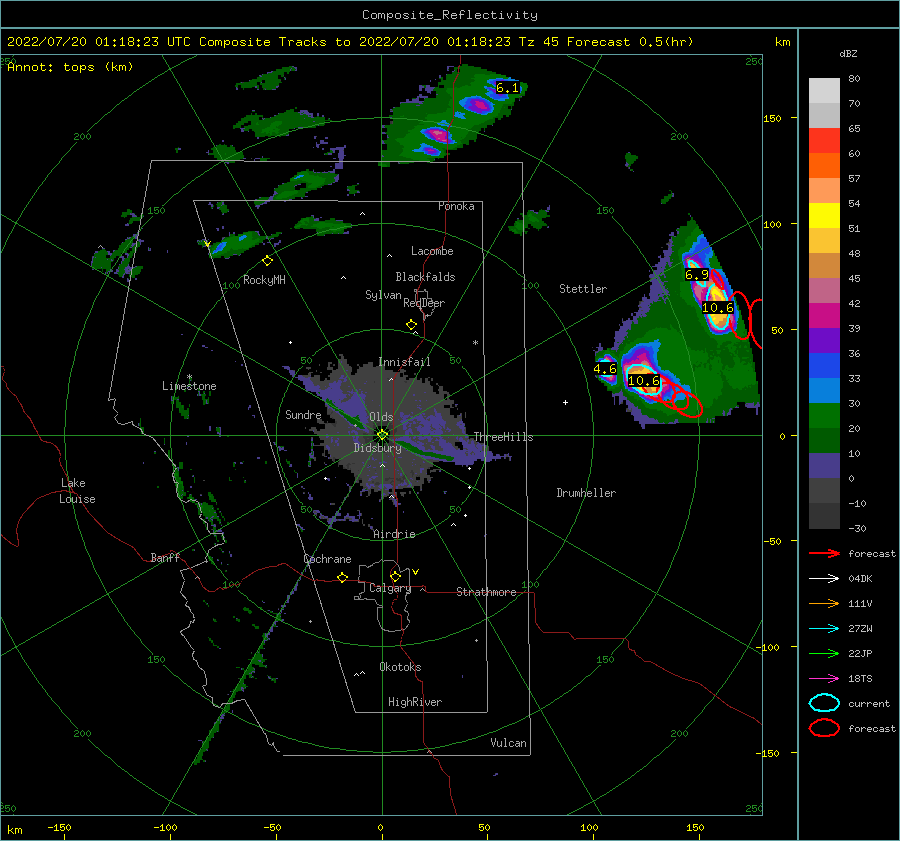Click the Cochrane town label
Screen dimensions: 900x841
327,559
